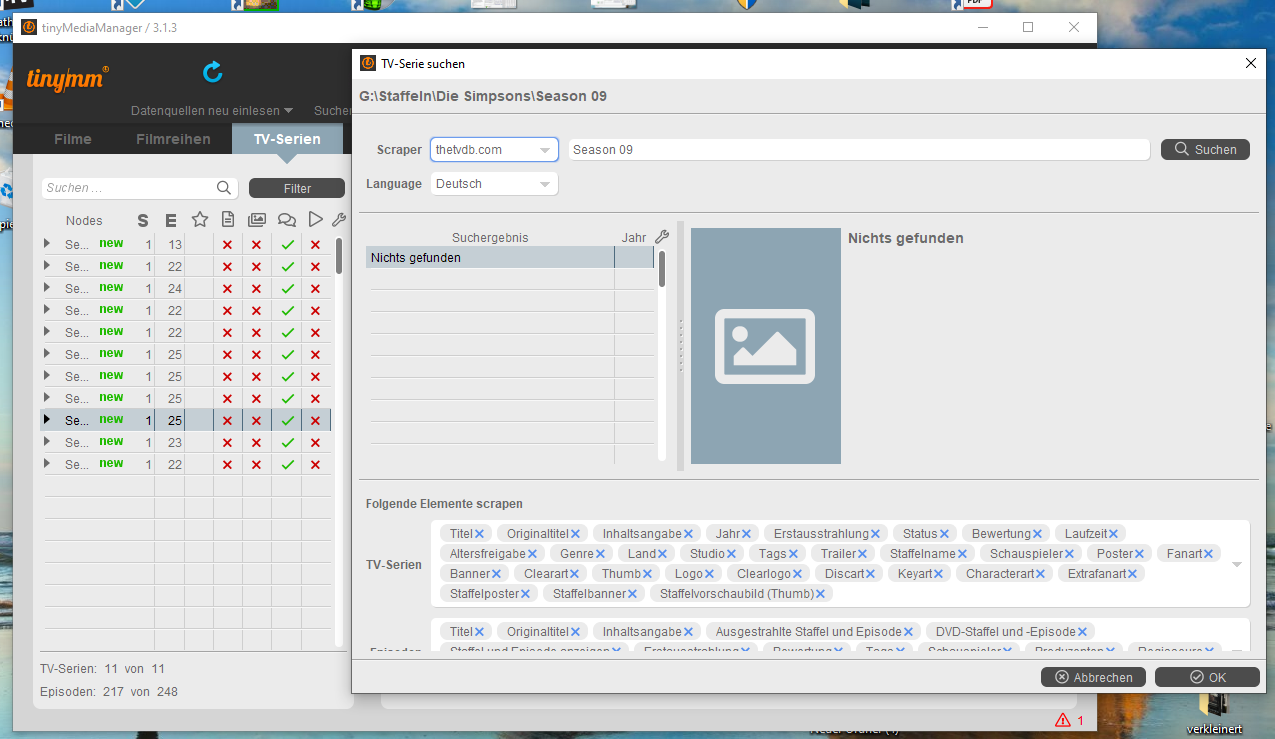Click the path G:\Staffeln\Die Simpsons\Season 09
The image size is (1275, 739).
coord(483,97)
